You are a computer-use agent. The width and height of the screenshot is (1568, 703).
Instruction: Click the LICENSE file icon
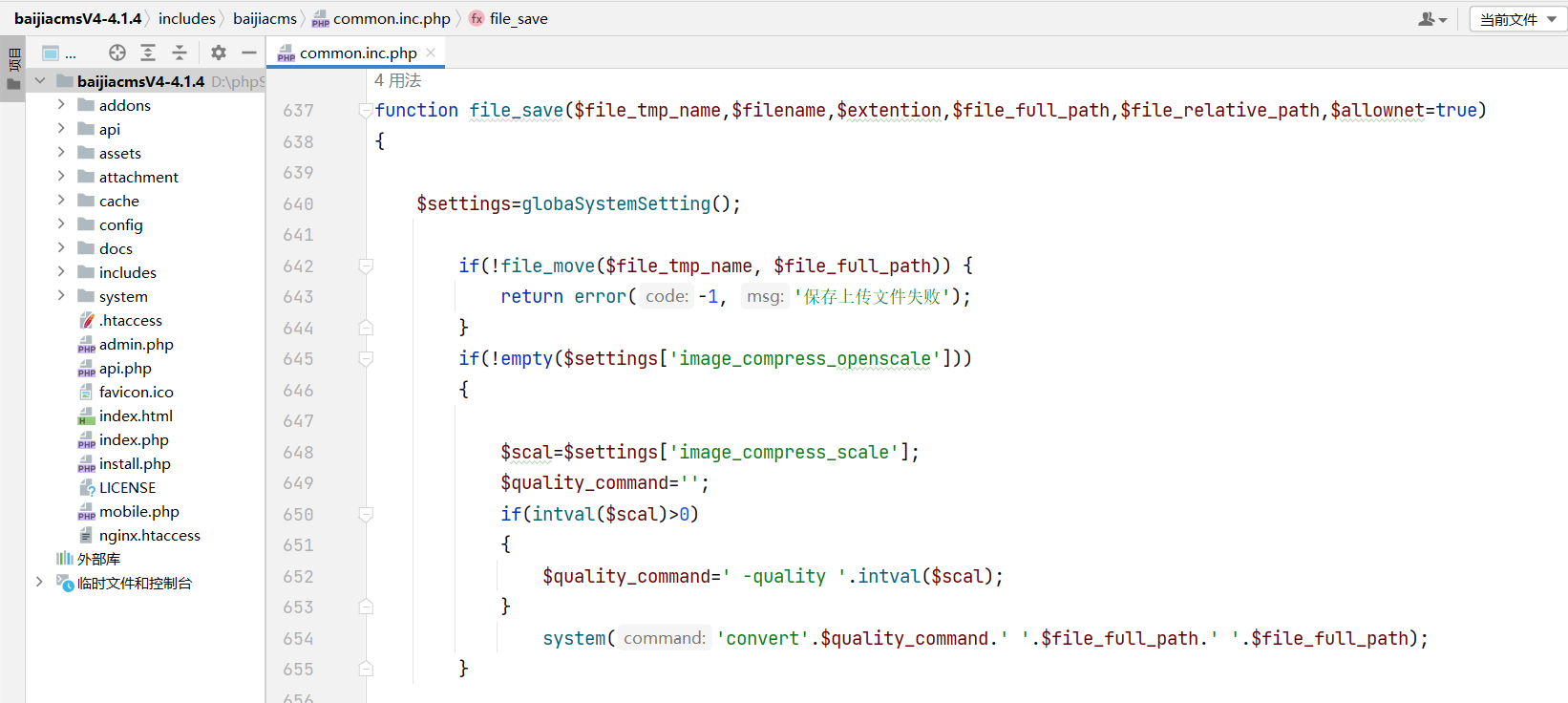(87, 487)
